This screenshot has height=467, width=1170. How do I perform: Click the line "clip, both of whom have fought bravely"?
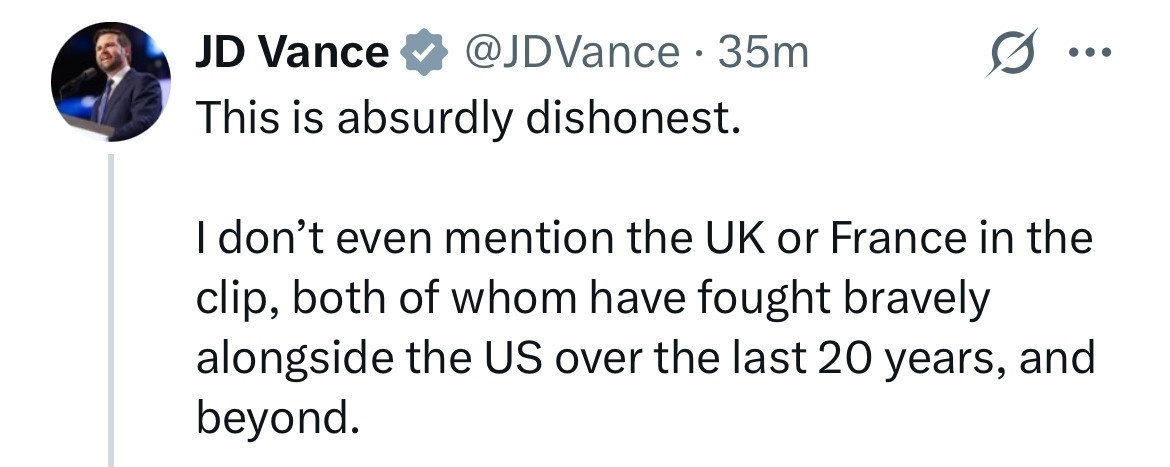(592, 299)
